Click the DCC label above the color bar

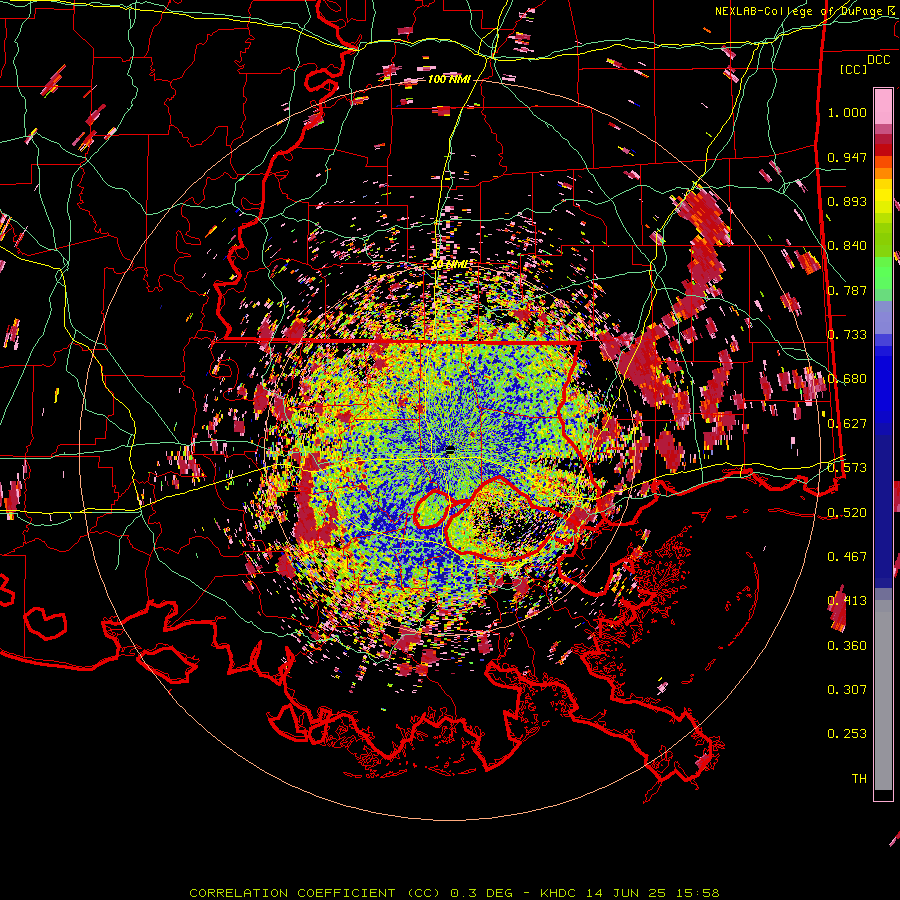coord(878,60)
